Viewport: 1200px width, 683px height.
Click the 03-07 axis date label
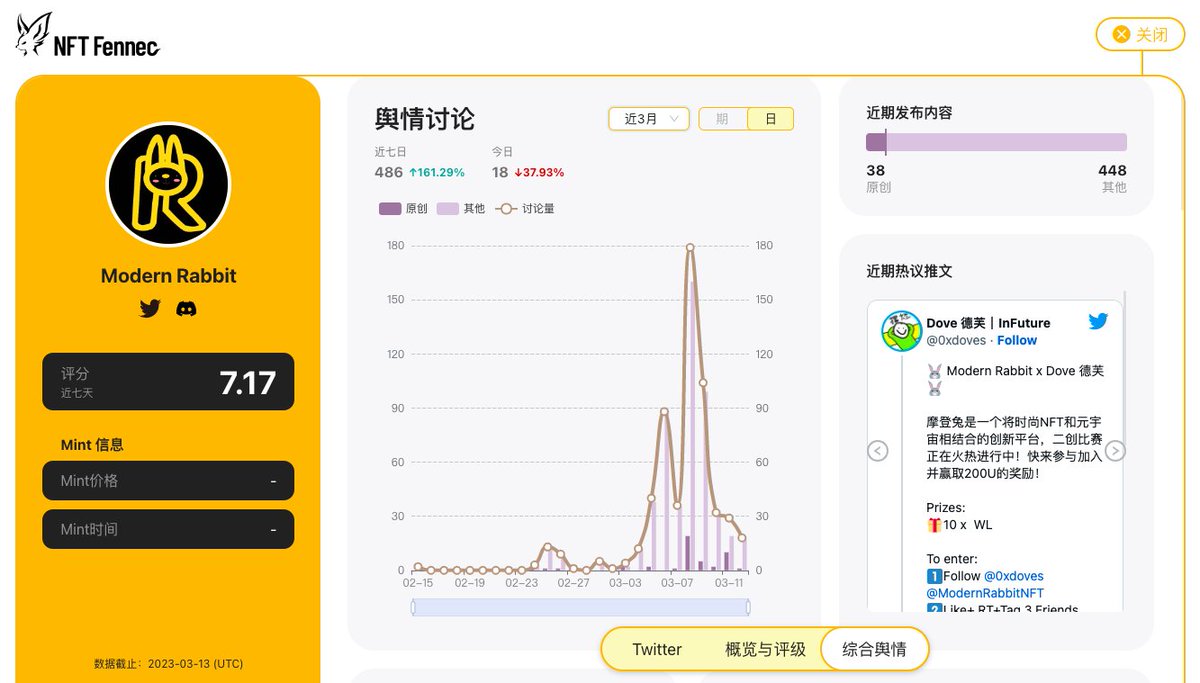(678, 582)
